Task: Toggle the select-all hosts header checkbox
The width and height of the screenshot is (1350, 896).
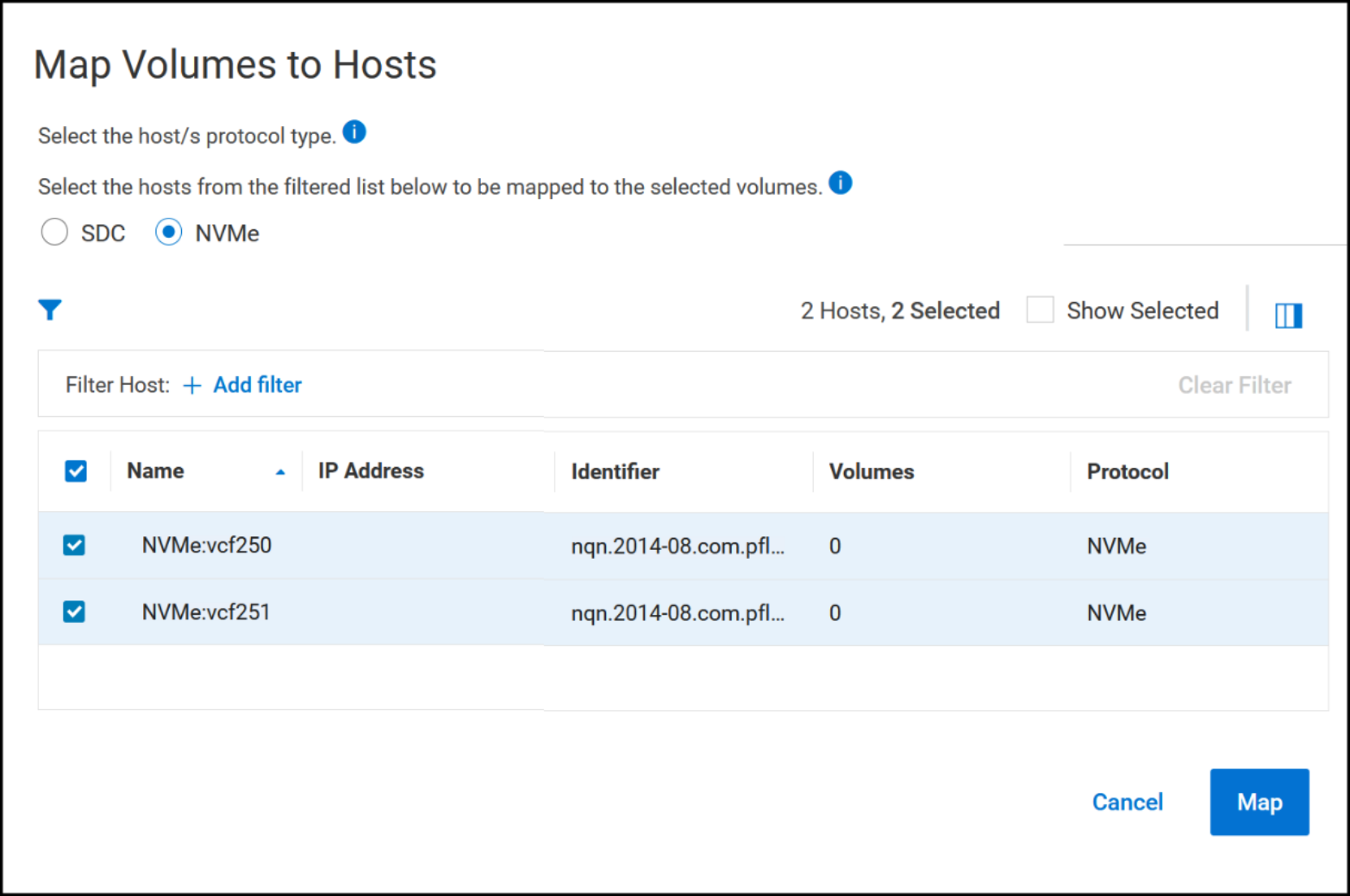Action: tap(76, 471)
